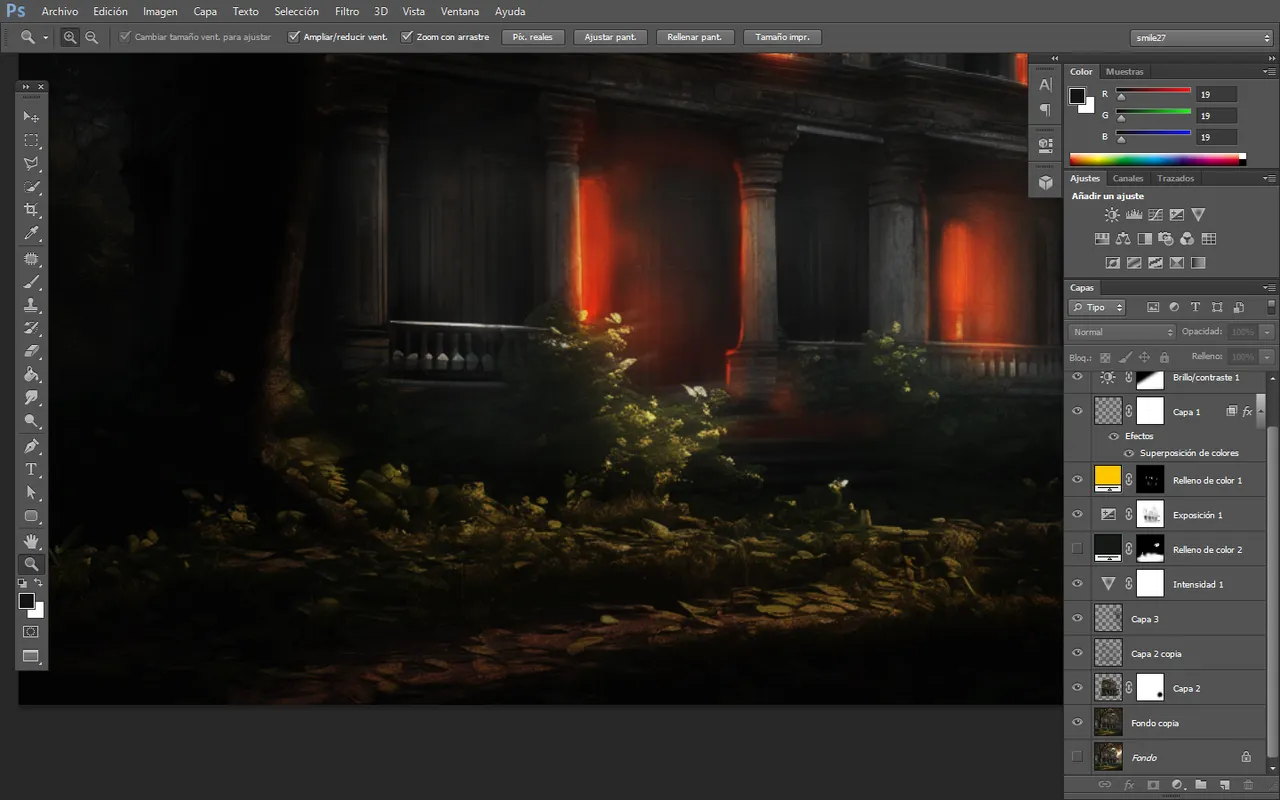Click Create new group folder icon
1280x800 pixels.
point(1201,785)
